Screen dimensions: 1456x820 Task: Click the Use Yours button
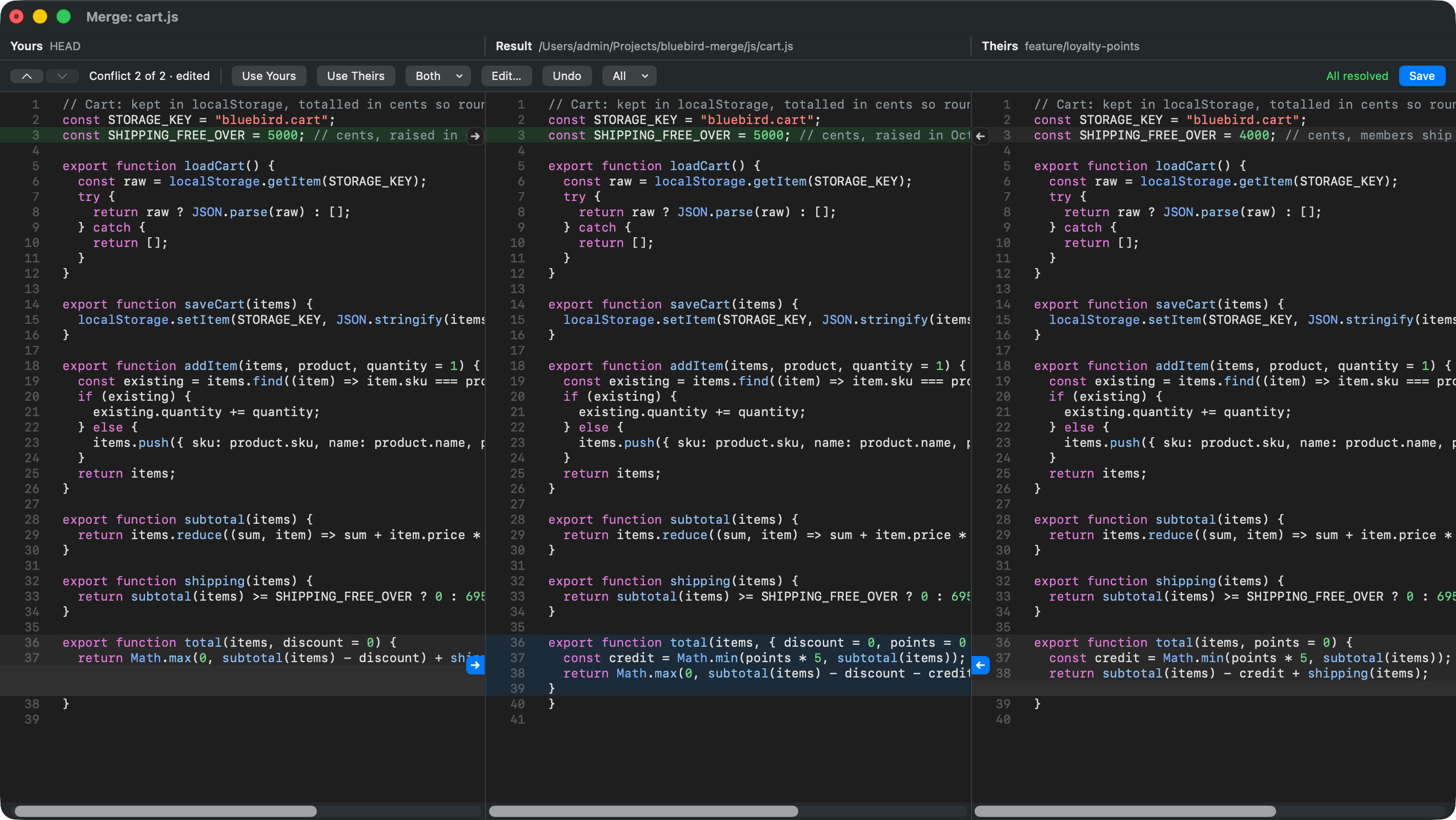pyautogui.click(x=269, y=76)
